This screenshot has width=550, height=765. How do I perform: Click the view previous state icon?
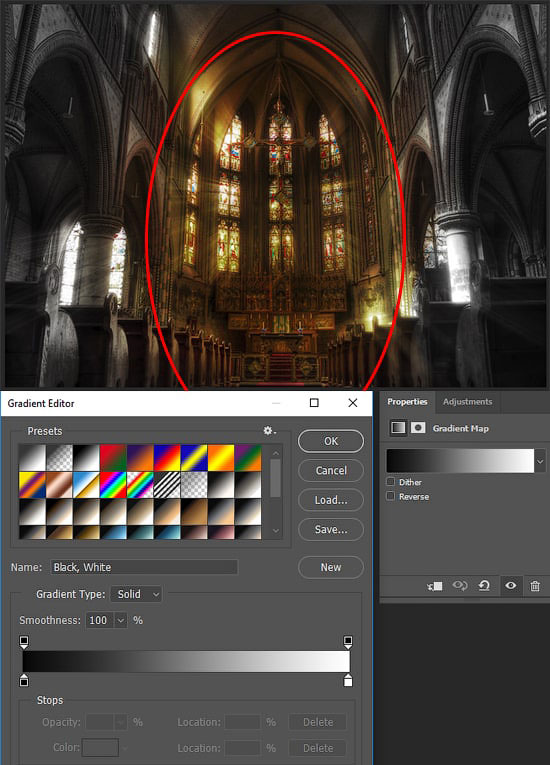click(460, 585)
